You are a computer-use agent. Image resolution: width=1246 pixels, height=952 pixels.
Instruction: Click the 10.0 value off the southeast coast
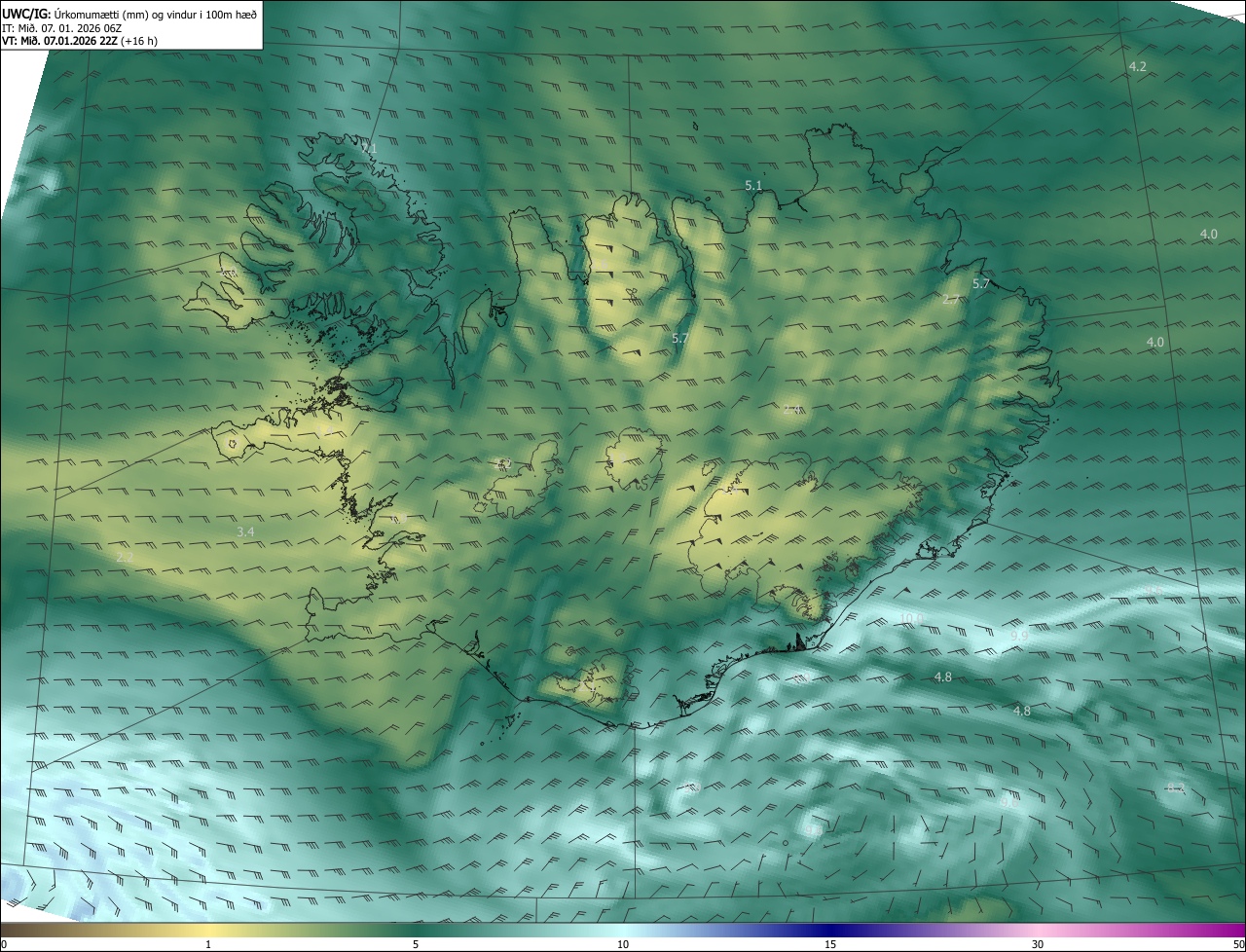tap(911, 618)
